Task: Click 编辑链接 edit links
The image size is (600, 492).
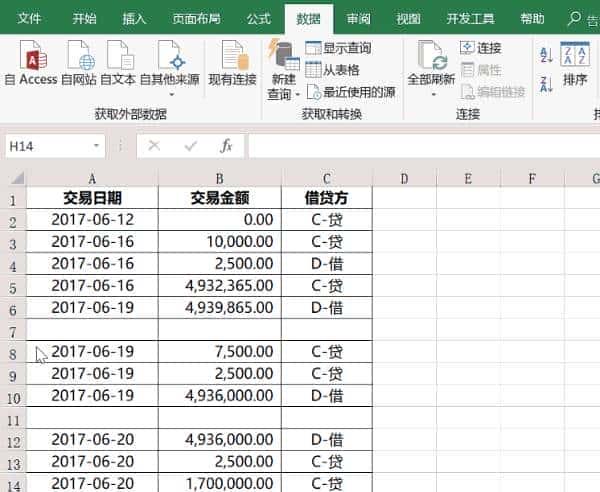Action: pyautogui.click(x=493, y=92)
